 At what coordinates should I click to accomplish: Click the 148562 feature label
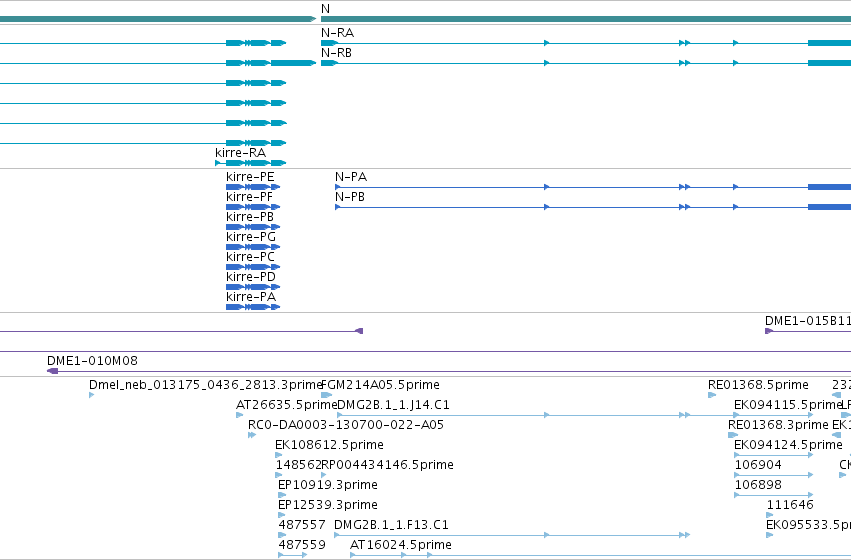[x=298, y=464]
